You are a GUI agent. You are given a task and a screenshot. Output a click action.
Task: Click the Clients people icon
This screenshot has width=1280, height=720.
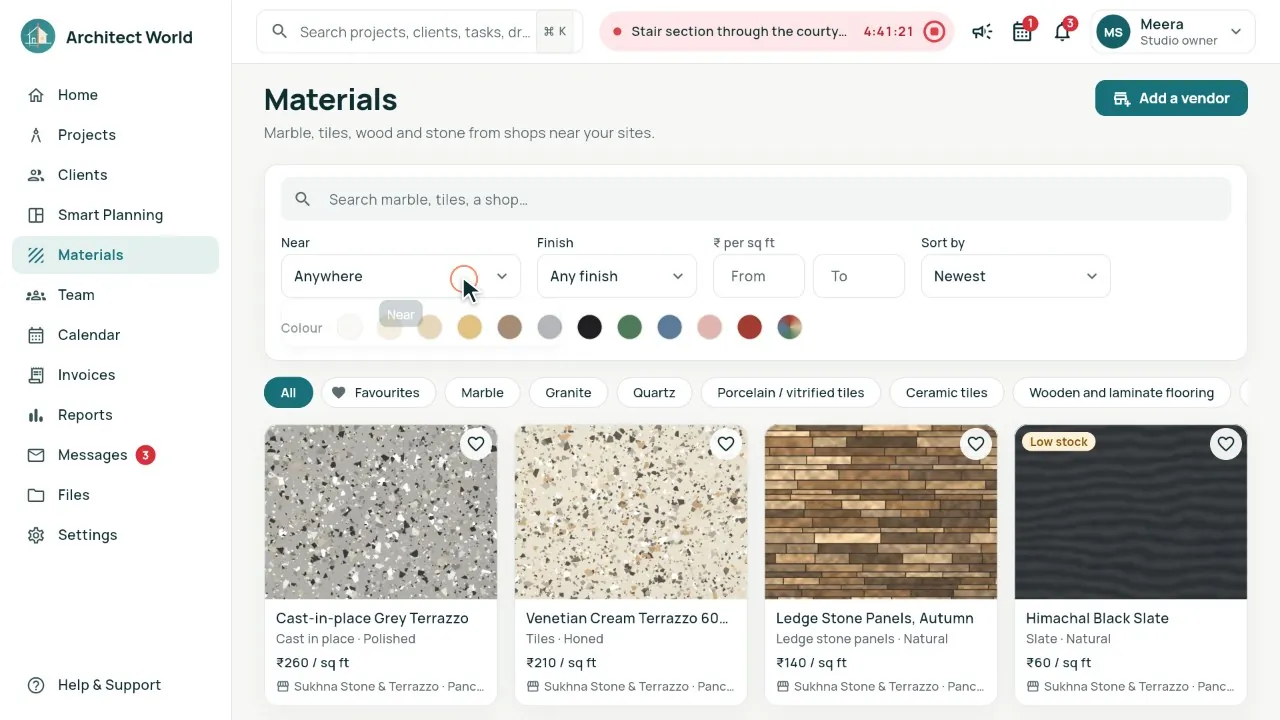36,175
